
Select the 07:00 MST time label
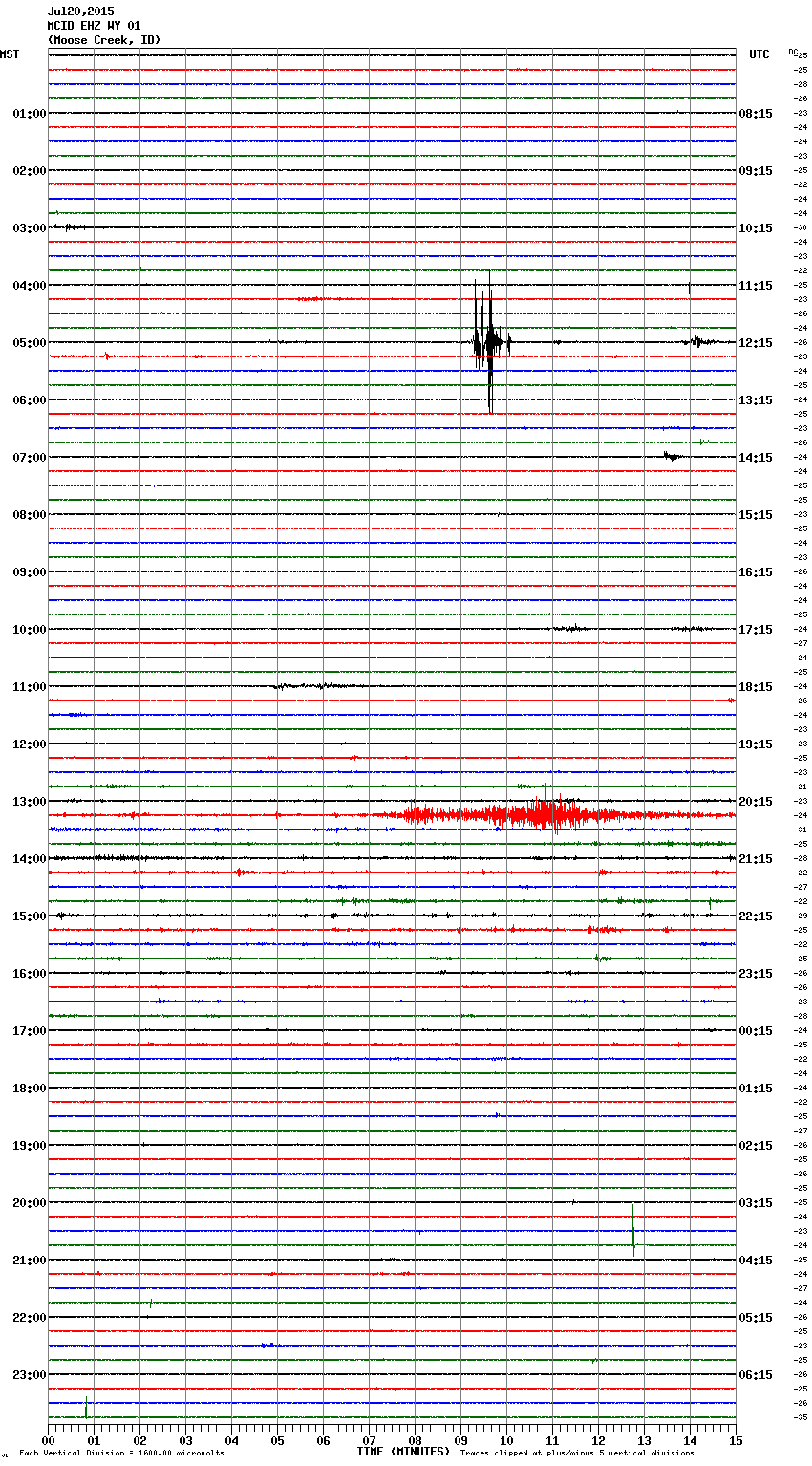[30, 458]
